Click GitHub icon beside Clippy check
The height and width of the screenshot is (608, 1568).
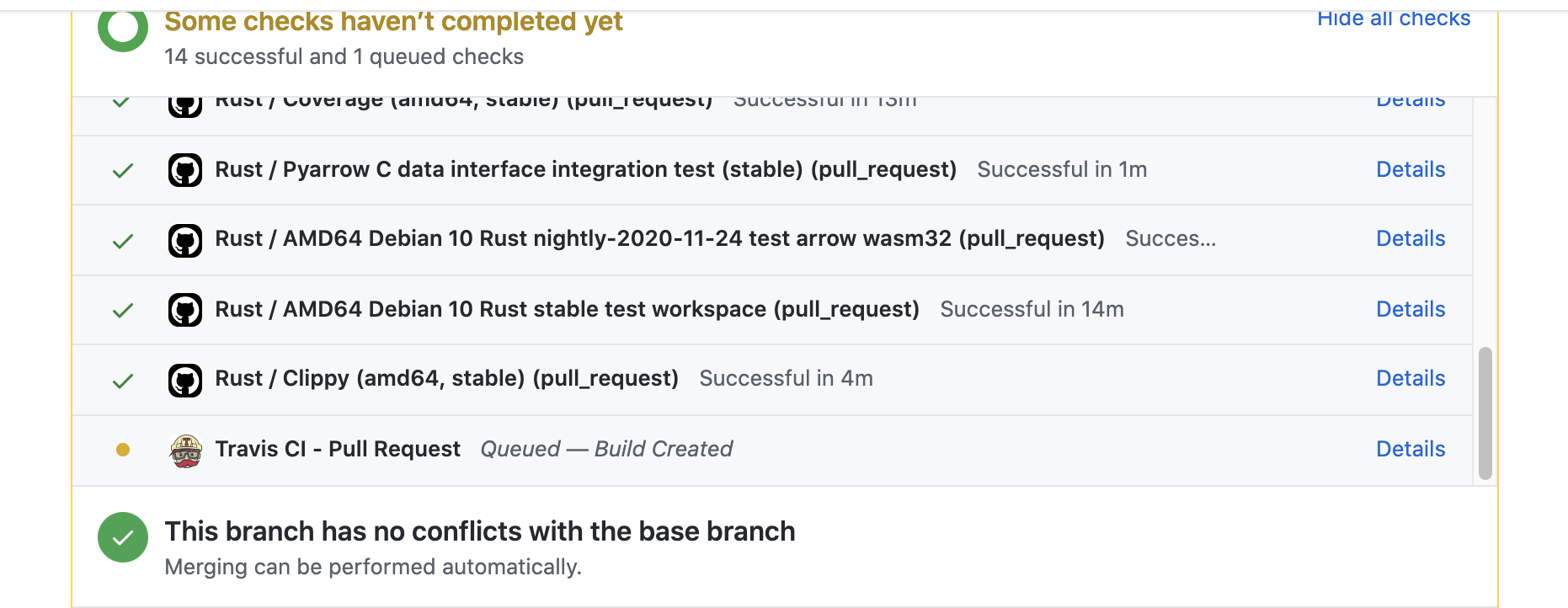tap(185, 380)
